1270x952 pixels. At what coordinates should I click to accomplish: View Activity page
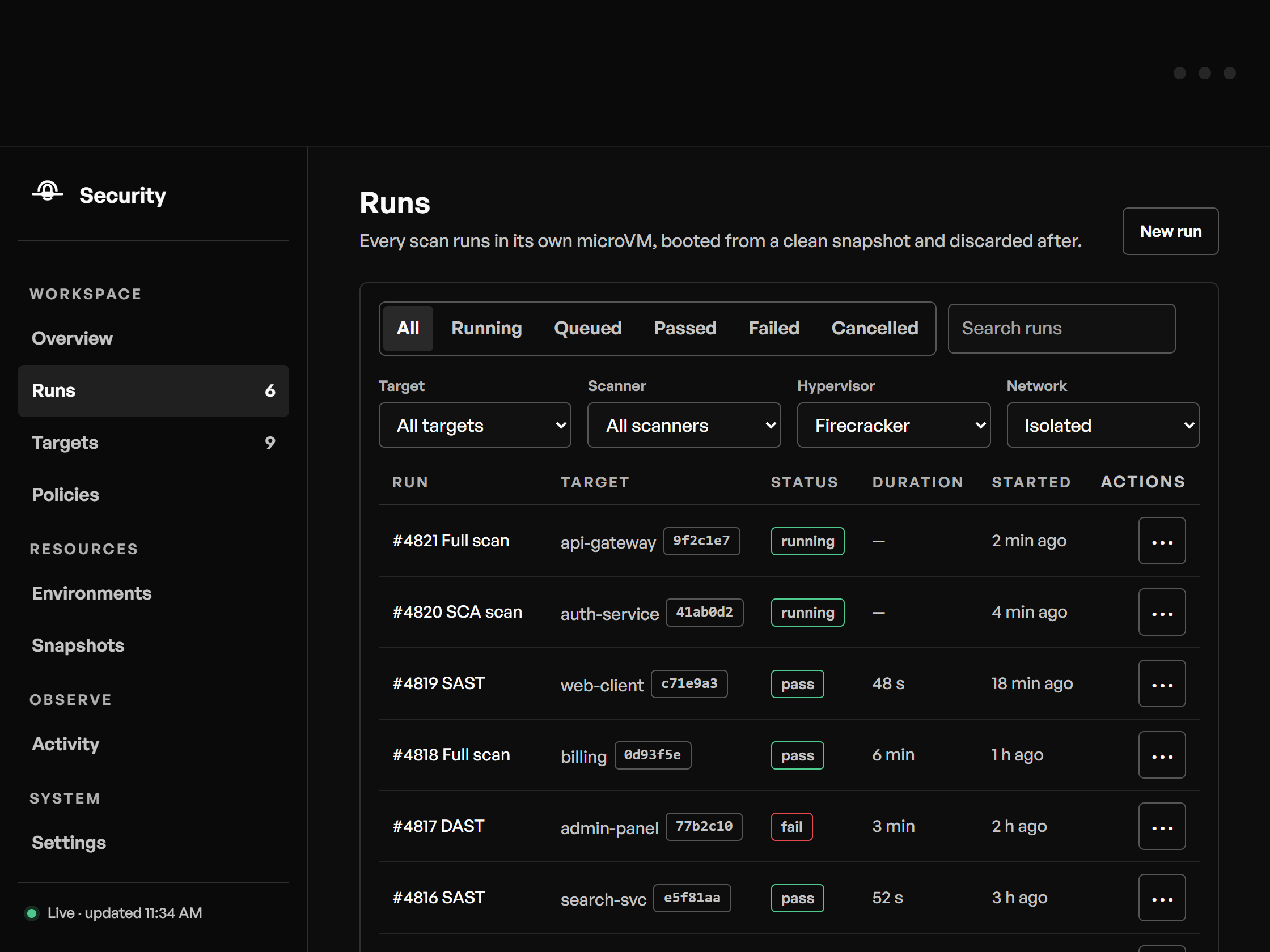click(153, 744)
